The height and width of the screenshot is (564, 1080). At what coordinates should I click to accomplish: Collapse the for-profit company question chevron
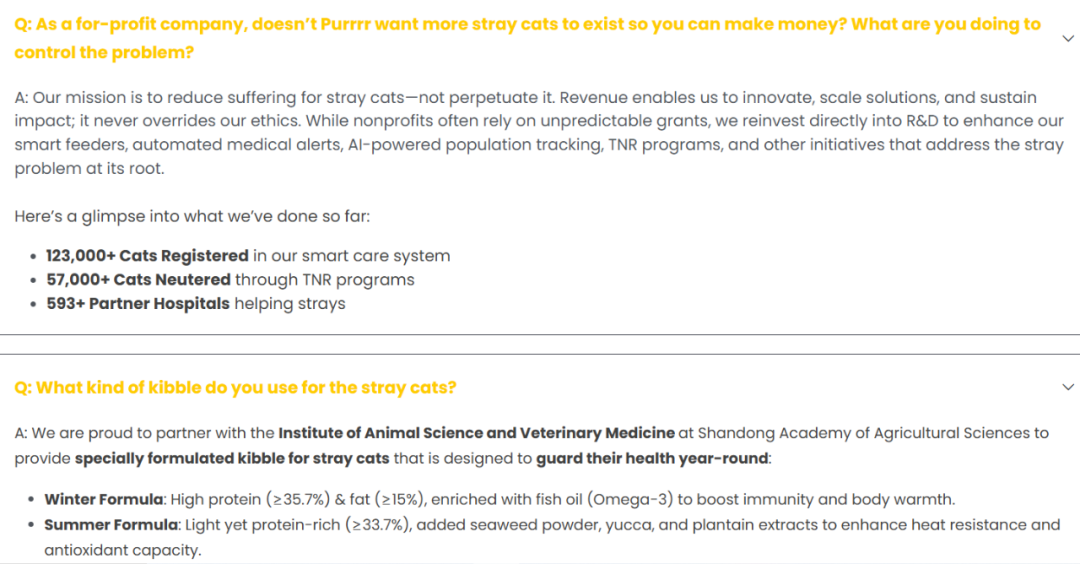click(1067, 38)
